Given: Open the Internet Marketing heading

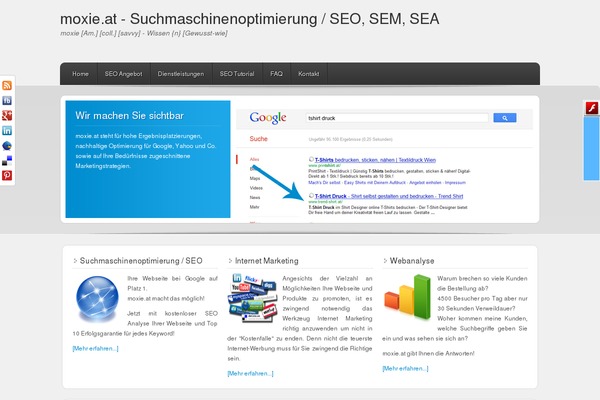Looking at the screenshot, I should 266,261.
